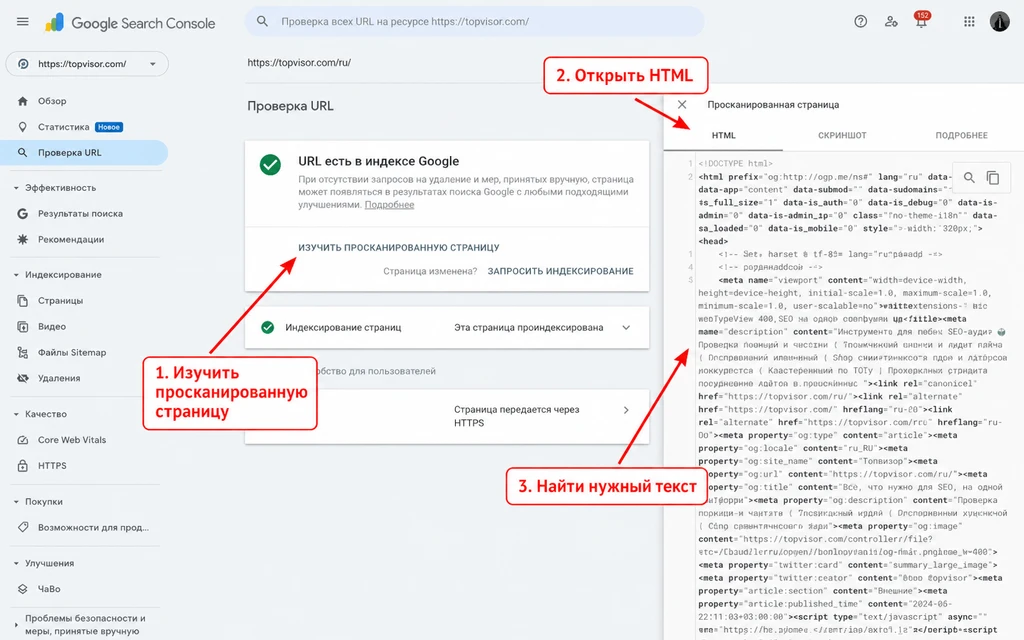This screenshot has height=640, width=1024.
Task: Open the HTTPS details row arrow
Action: click(x=626, y=410)
